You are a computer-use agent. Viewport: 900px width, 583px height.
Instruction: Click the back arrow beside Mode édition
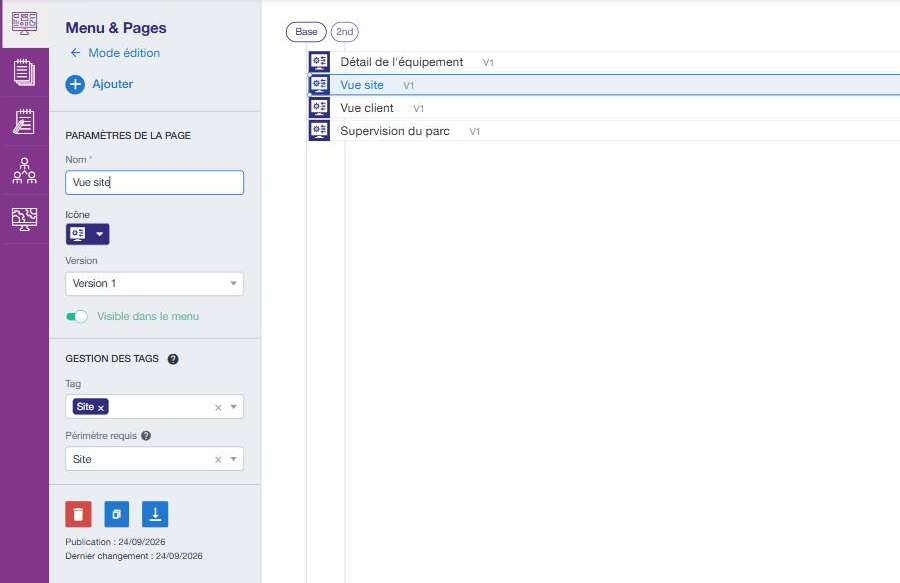click(75, 53)
